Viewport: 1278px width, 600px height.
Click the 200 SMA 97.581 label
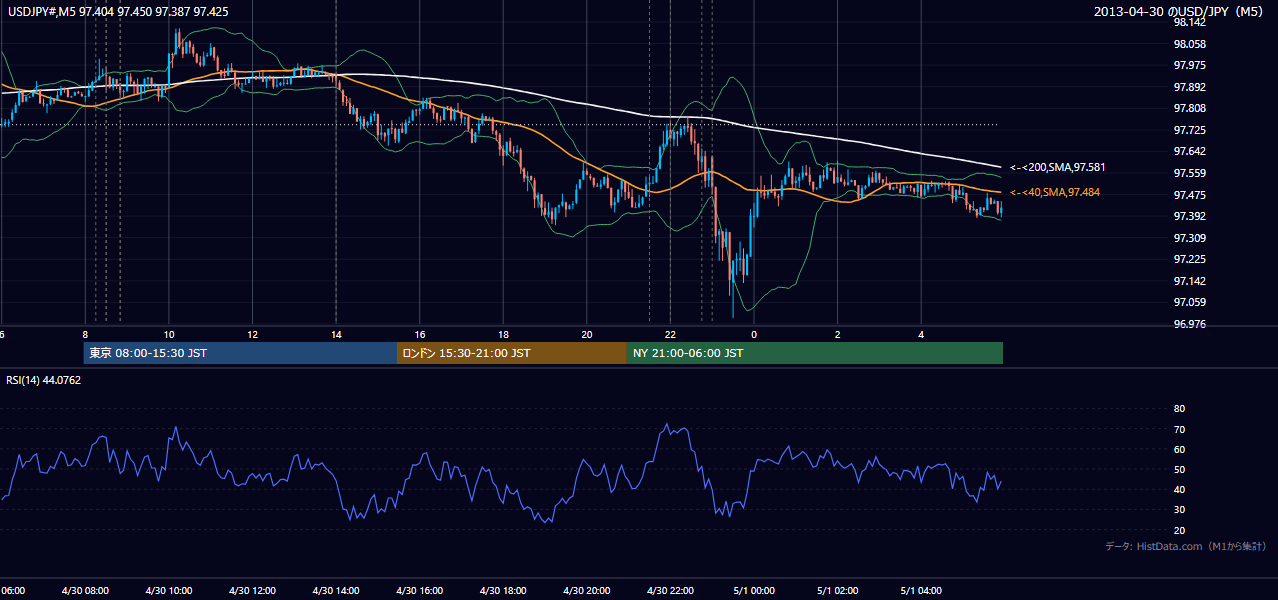coord(1057,167)
